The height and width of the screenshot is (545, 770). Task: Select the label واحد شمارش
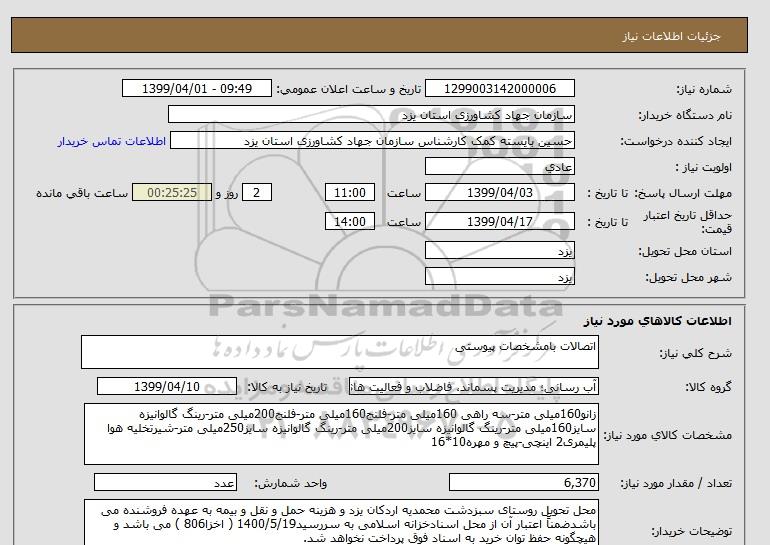291,484
